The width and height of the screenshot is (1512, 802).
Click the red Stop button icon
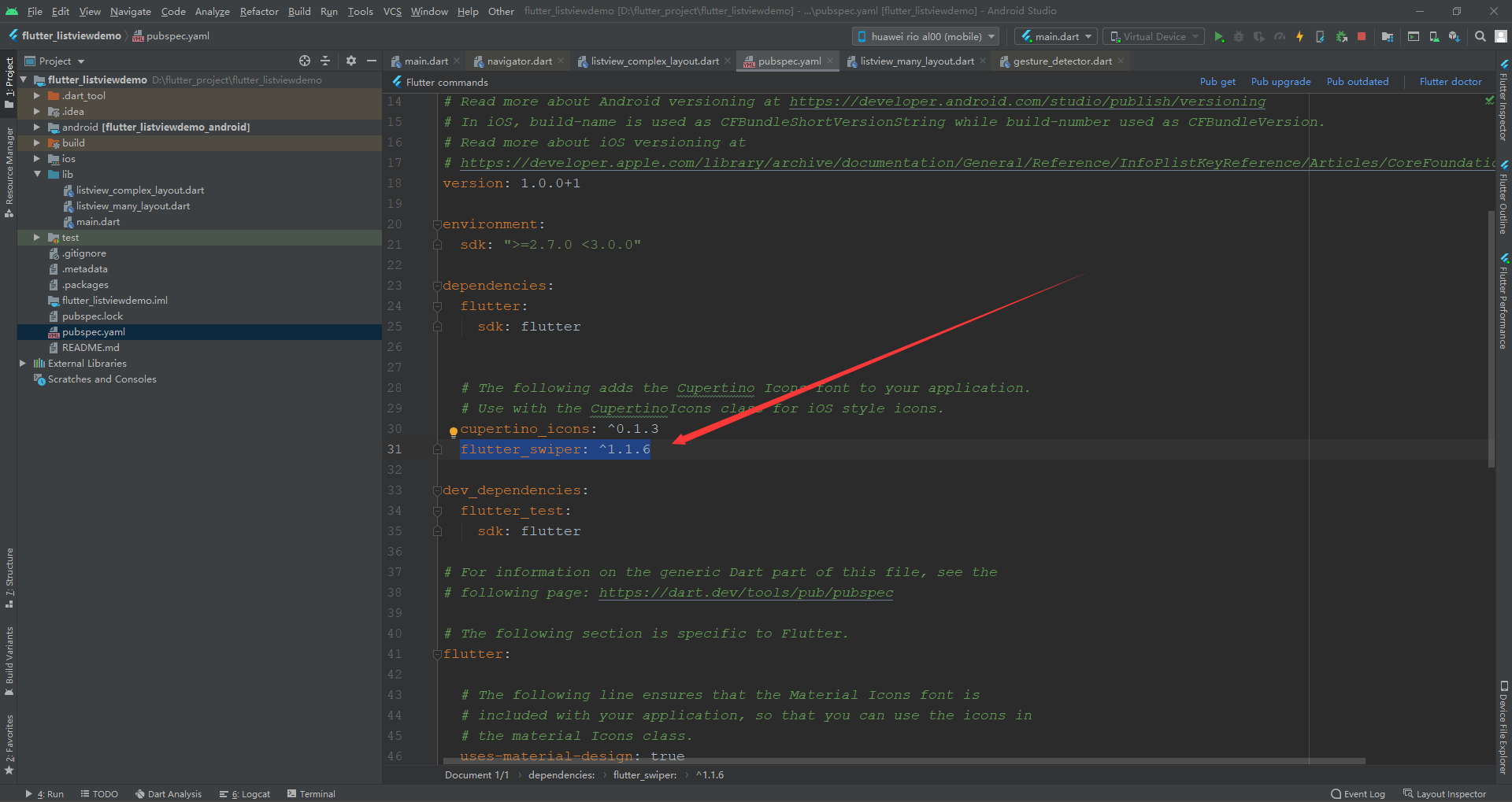[1362, 36]
